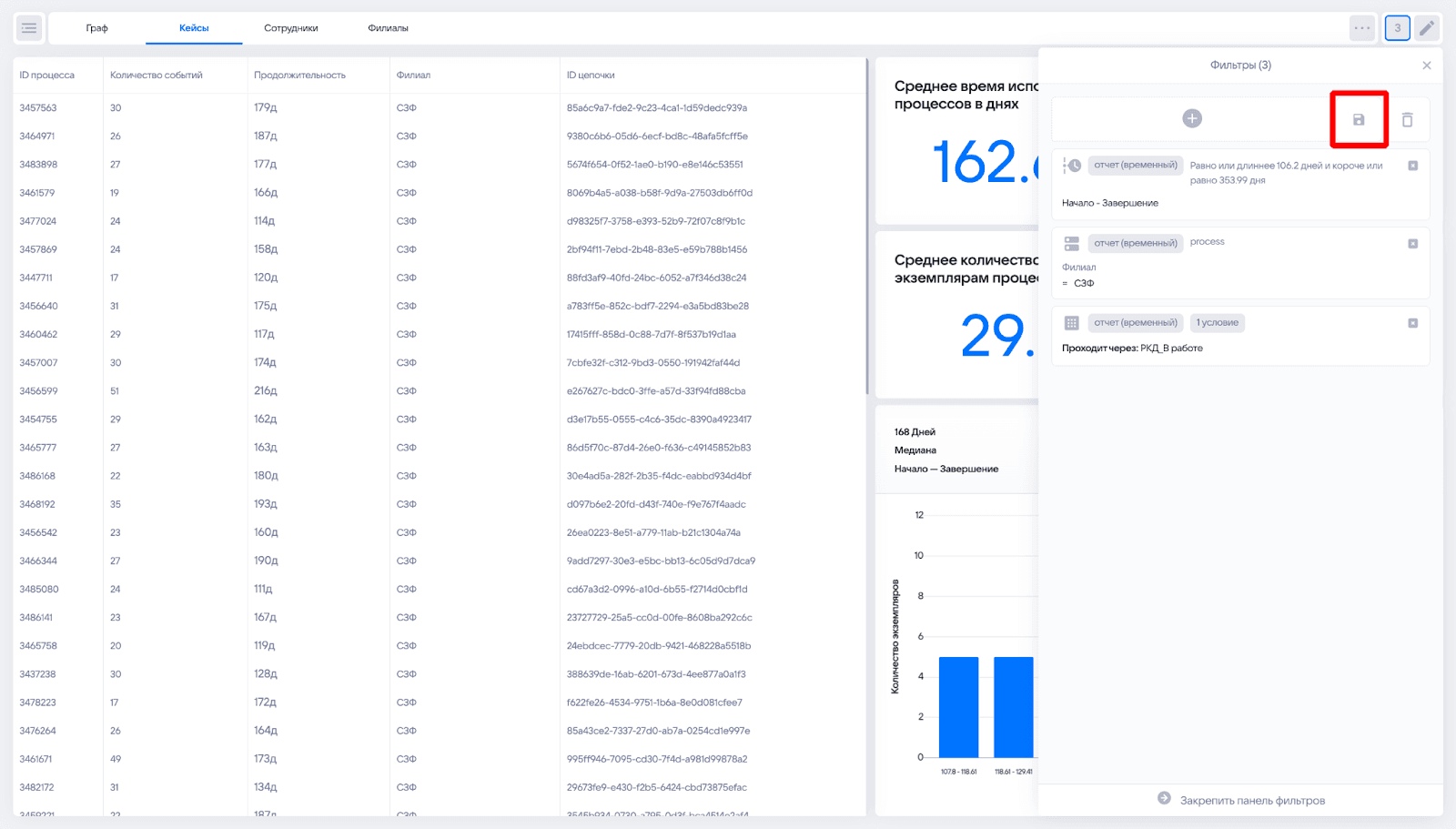The height and width of the screenshot is (829, 1456).
Task: Add a new filter with plus icon
Action: (x=1192, y=118)
